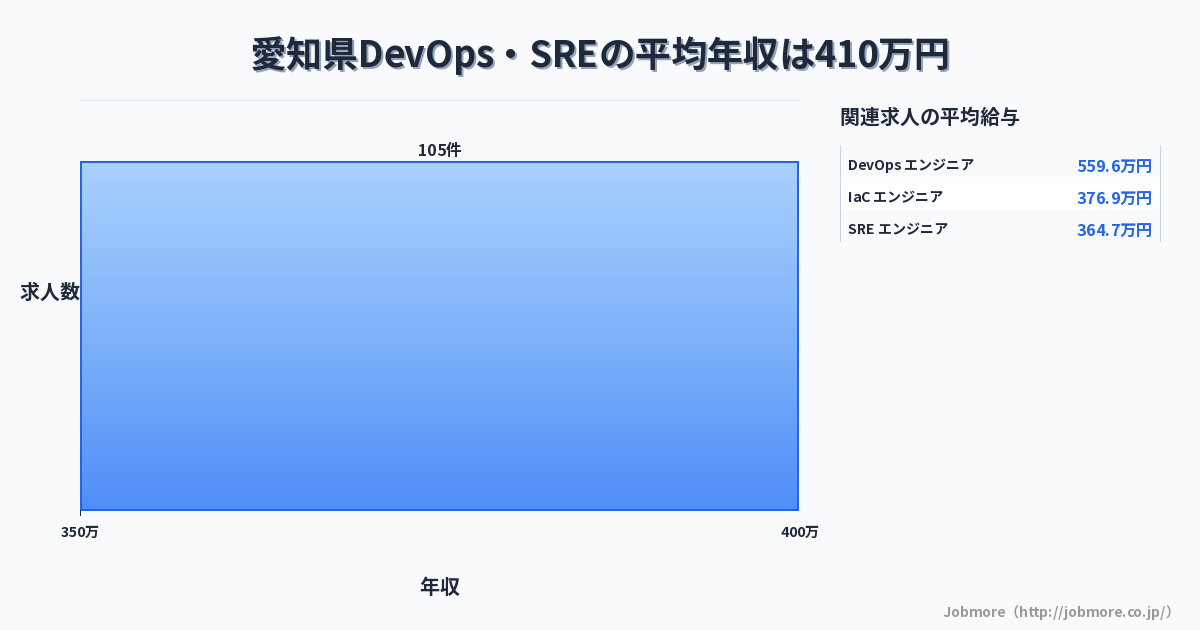1200x630 pixels.
Task: Select the 105件 bar value label
Action: (440, 150)
